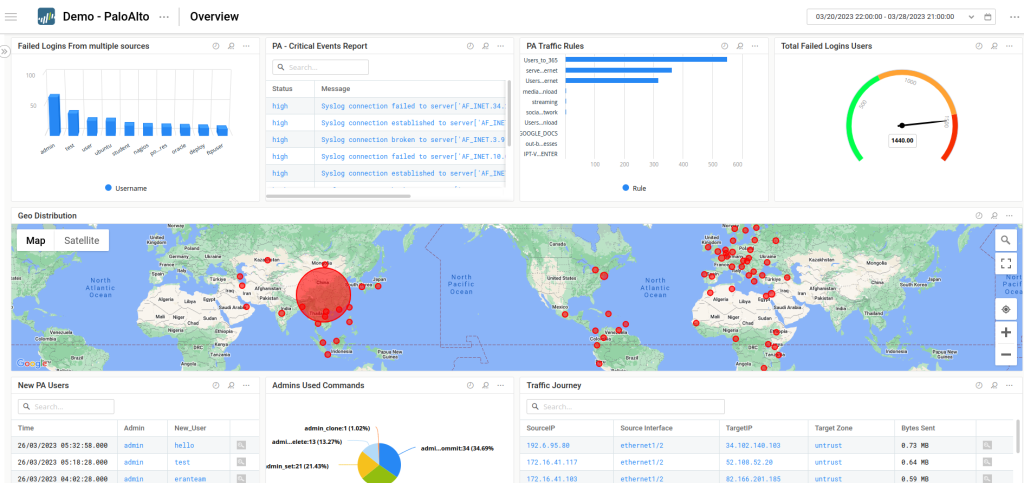This screenshot has width=1024, height=483.
Task: Click the map my-location target button
Action: point(1006,310)
